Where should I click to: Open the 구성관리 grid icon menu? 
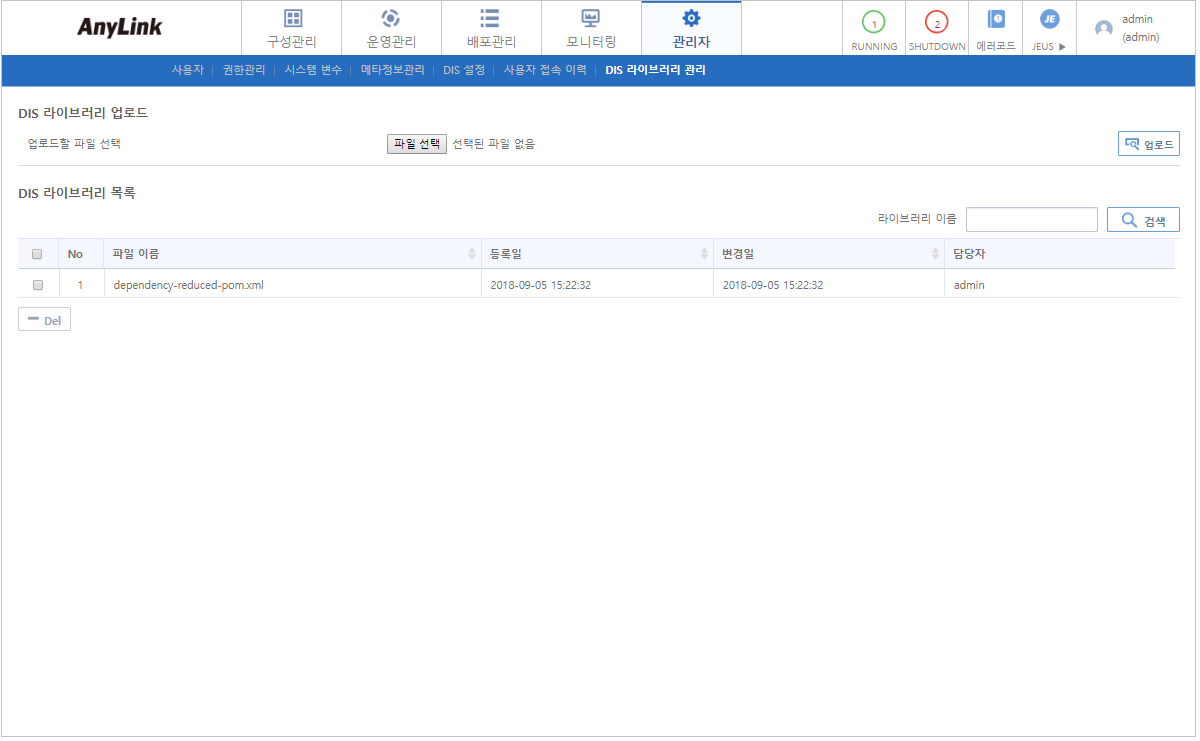pos(292,19)
